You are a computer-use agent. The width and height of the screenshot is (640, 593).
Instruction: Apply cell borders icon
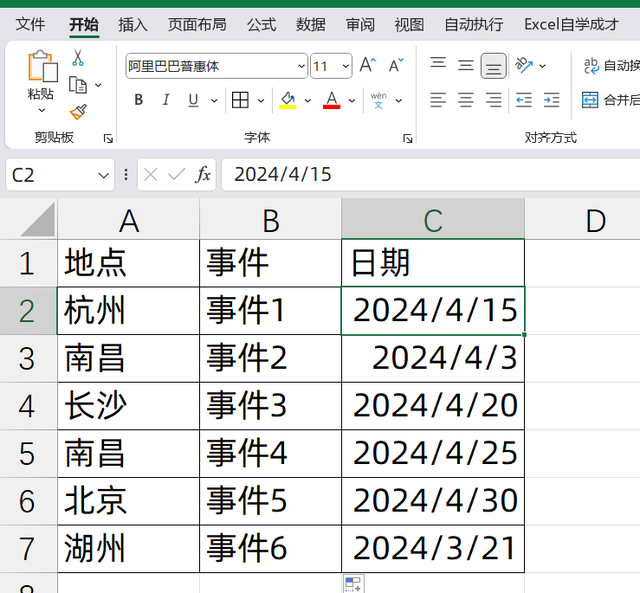tap(240, 100)
